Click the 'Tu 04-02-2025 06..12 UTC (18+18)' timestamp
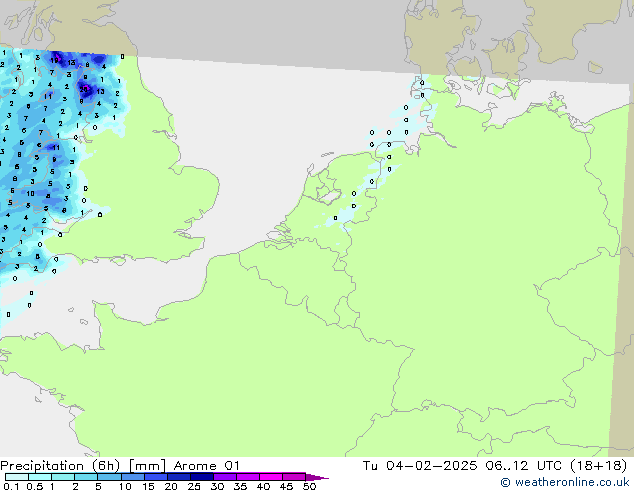This screenshot has width=634, height=490. tap(495, 466)
